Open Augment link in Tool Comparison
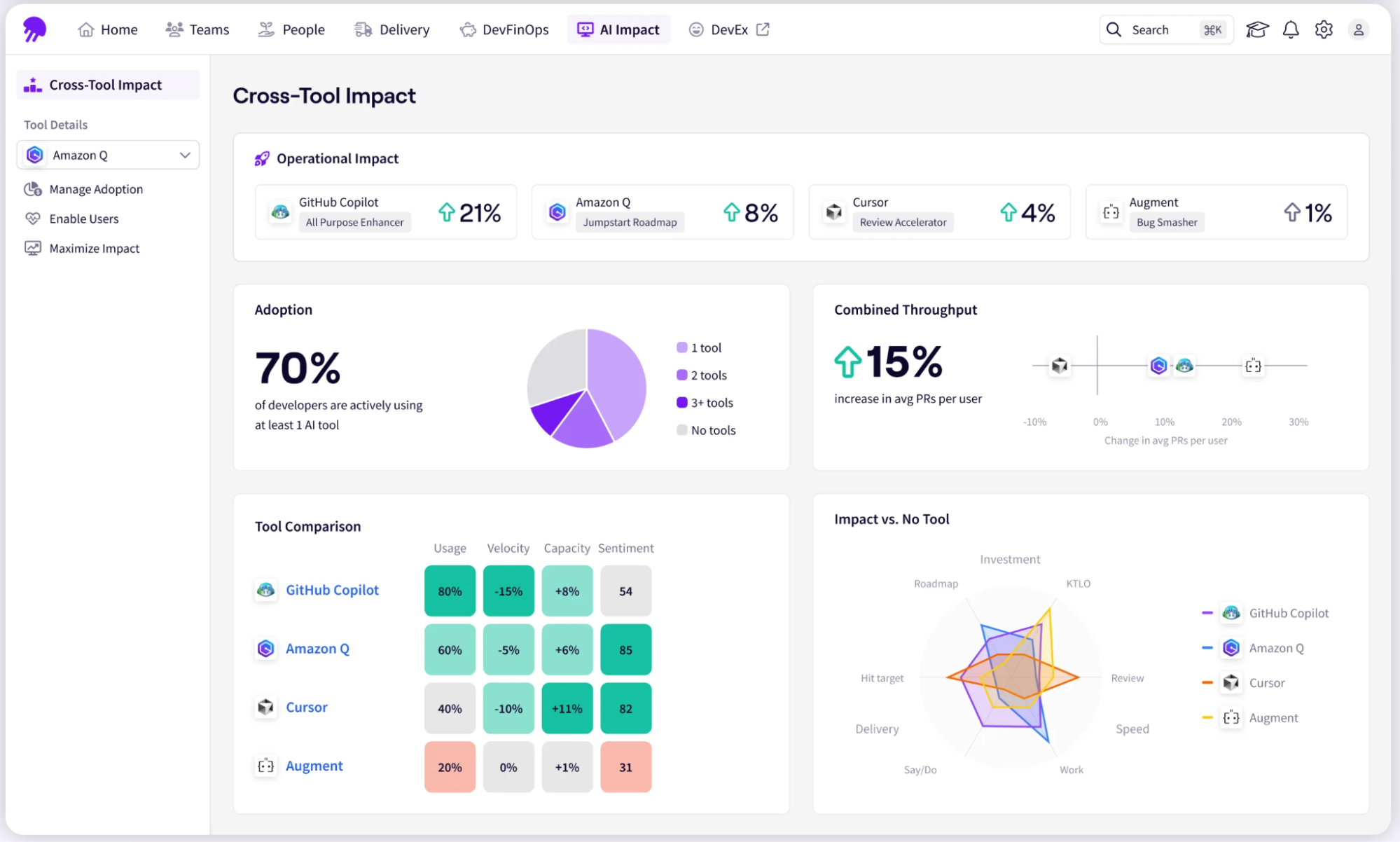This screenshot has width=1400, height=842. pyautogui.click(x=314, y=766)
